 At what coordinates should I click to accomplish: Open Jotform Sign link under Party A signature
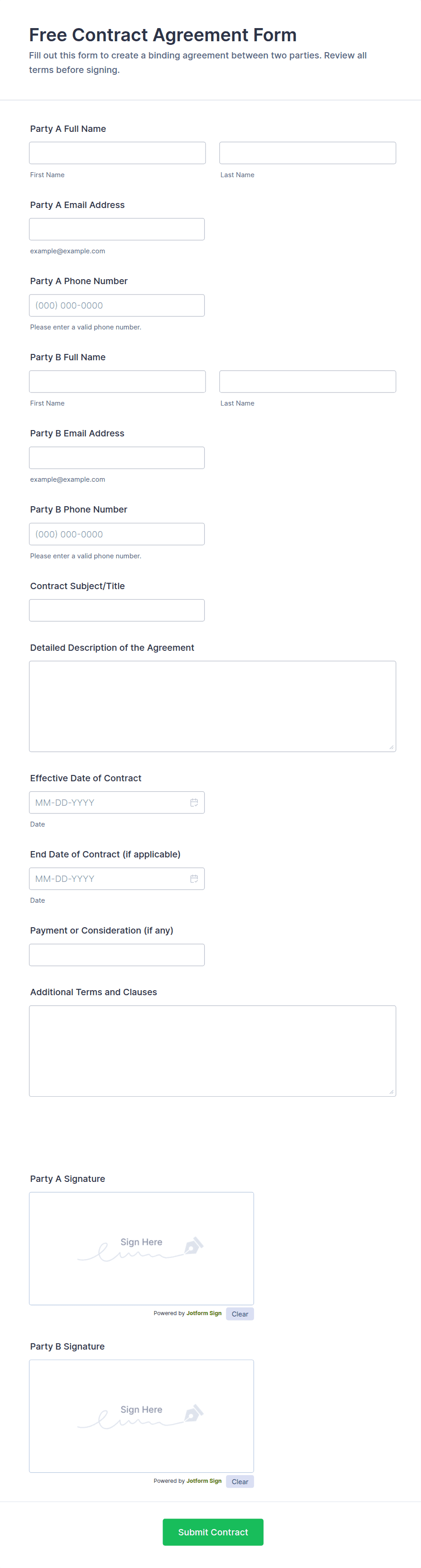coord(204,1313)
